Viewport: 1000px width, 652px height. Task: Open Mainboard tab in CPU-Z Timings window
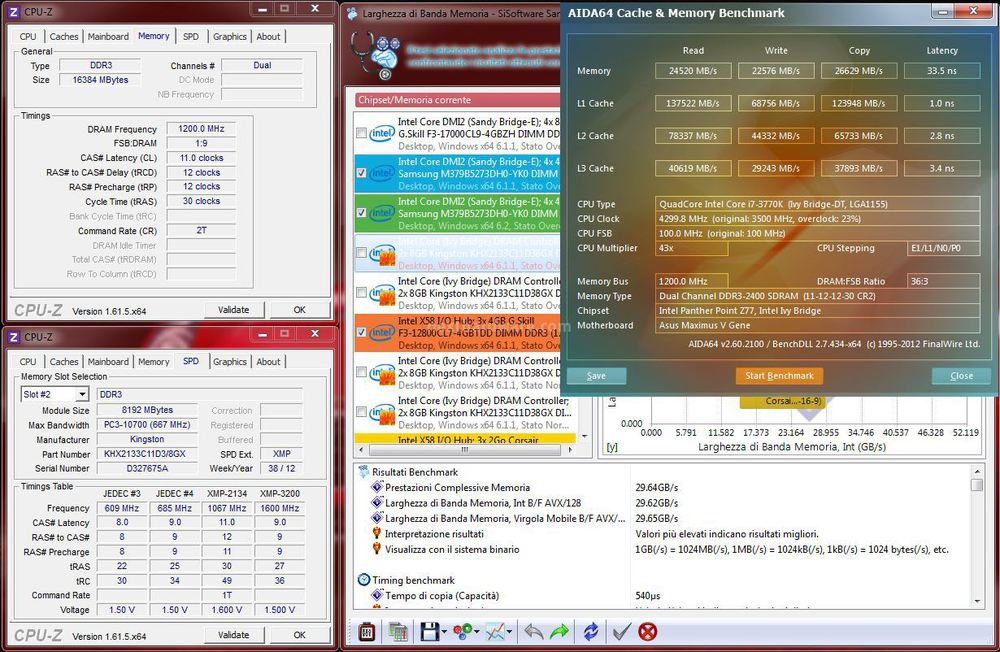[x=108, y=36]
